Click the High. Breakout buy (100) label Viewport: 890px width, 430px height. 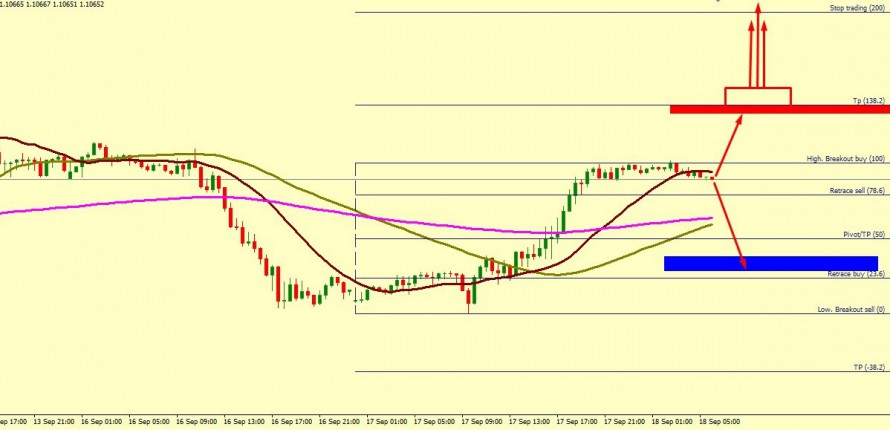(x=846, y=159)
